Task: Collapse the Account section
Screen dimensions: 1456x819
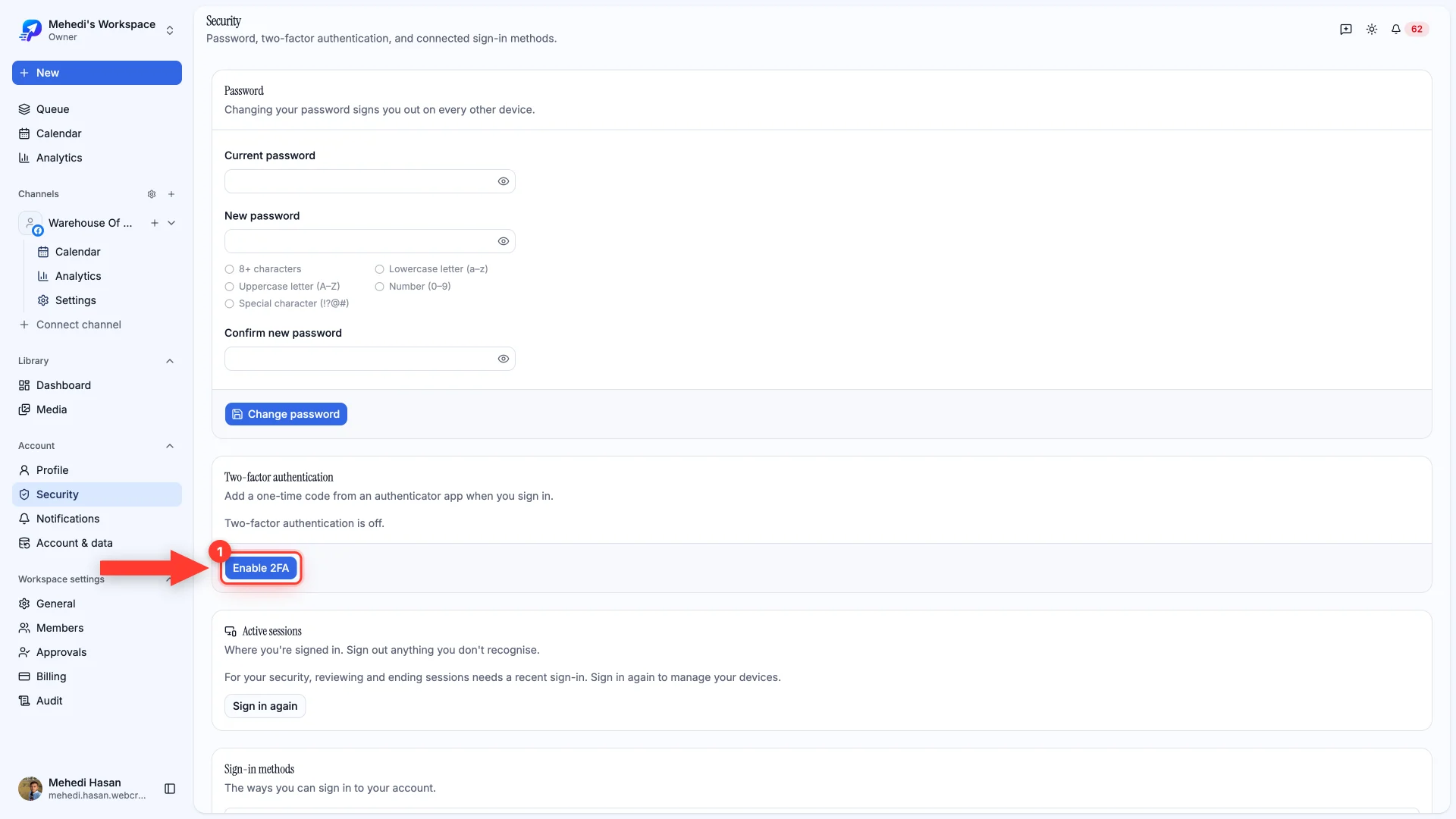Action: click(x=170, y=446)
